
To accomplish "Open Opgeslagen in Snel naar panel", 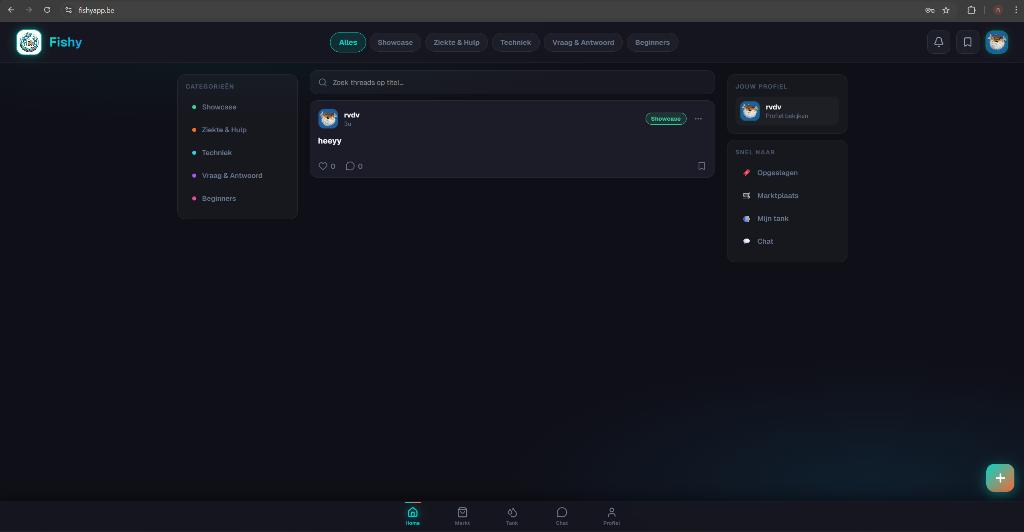I will click(777, 173).
